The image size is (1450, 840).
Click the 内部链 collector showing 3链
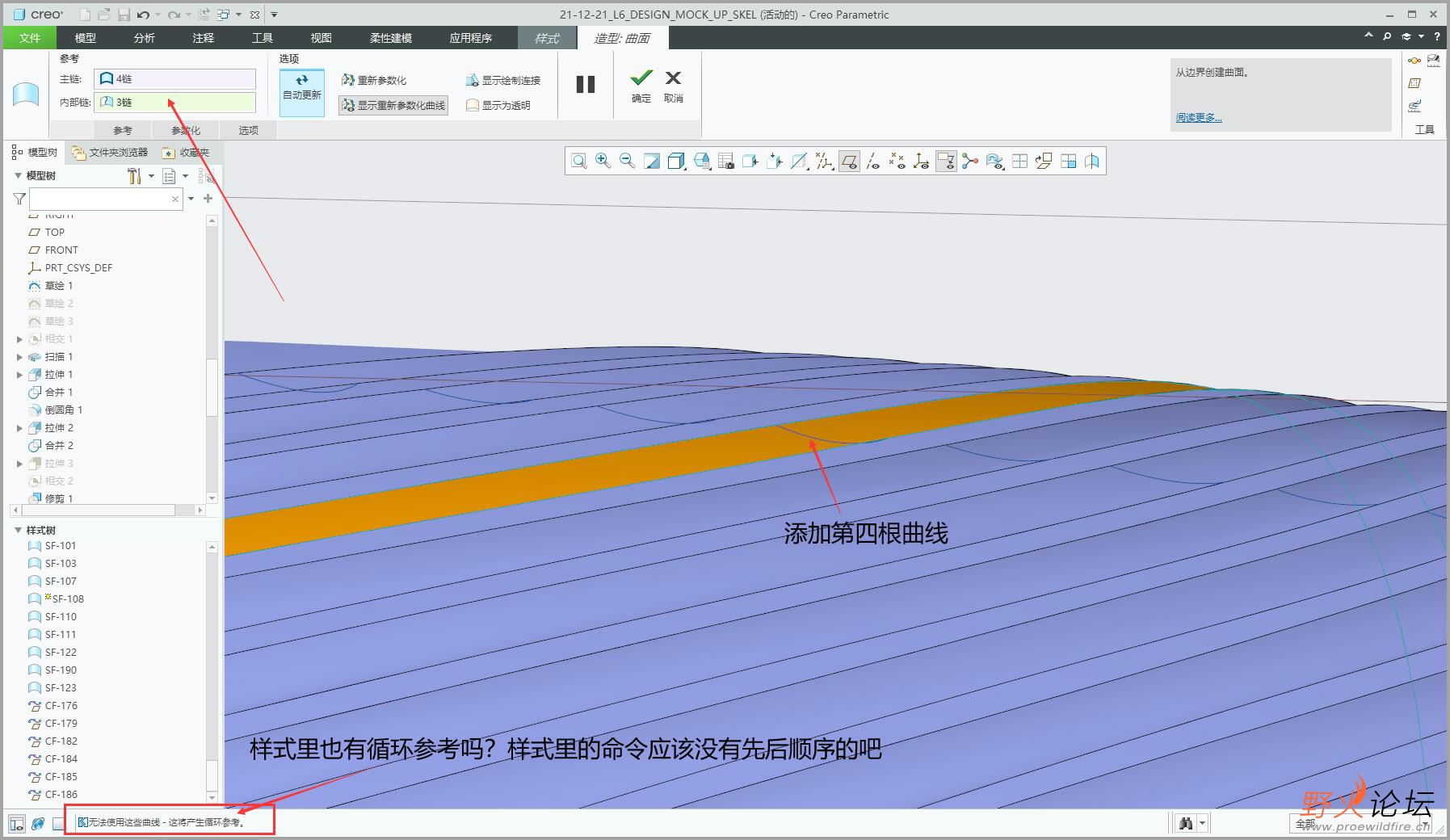point(175,102)
